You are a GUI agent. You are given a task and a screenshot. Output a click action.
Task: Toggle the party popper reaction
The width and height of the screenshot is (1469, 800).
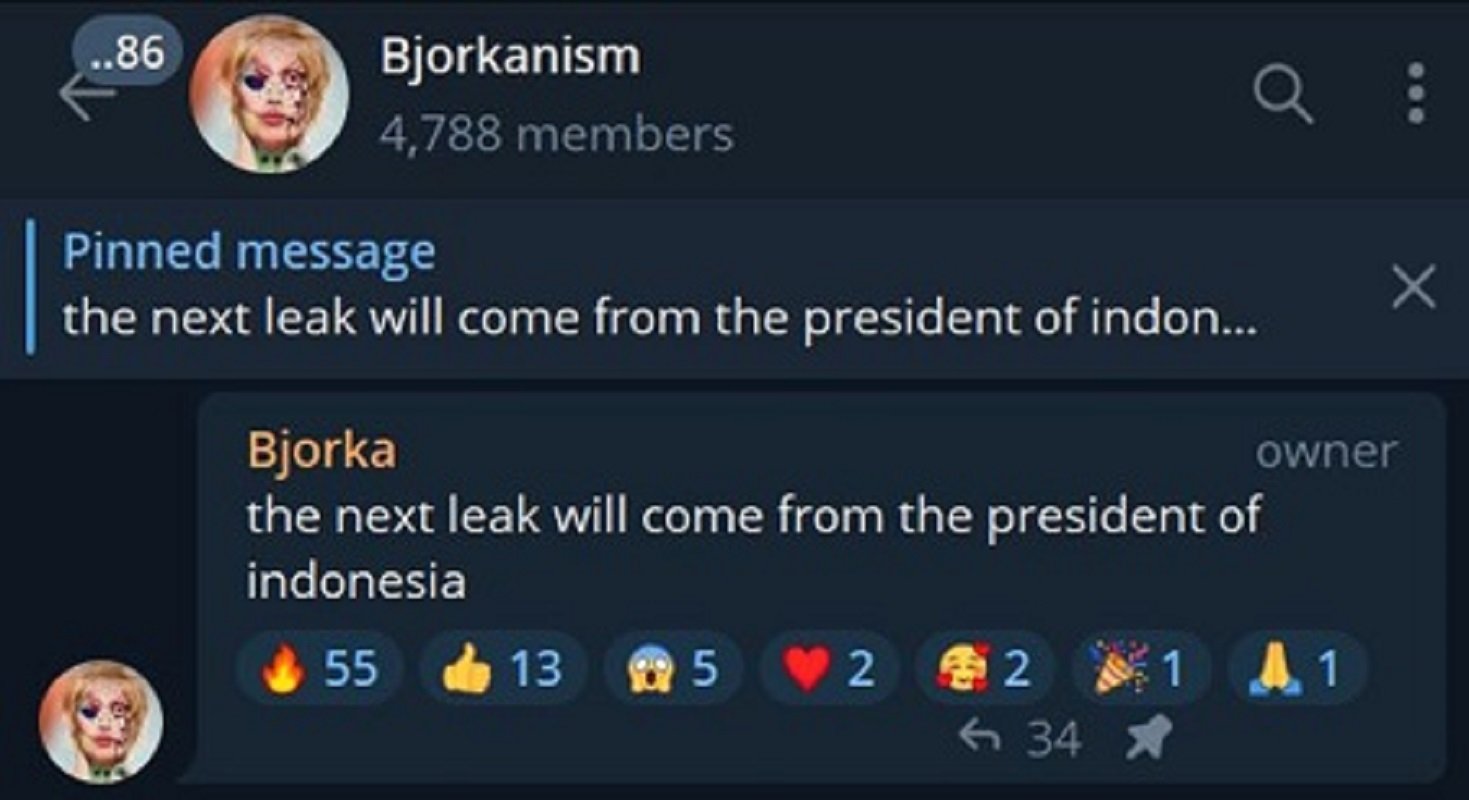pyautogui.click(x=1139, y=669)
